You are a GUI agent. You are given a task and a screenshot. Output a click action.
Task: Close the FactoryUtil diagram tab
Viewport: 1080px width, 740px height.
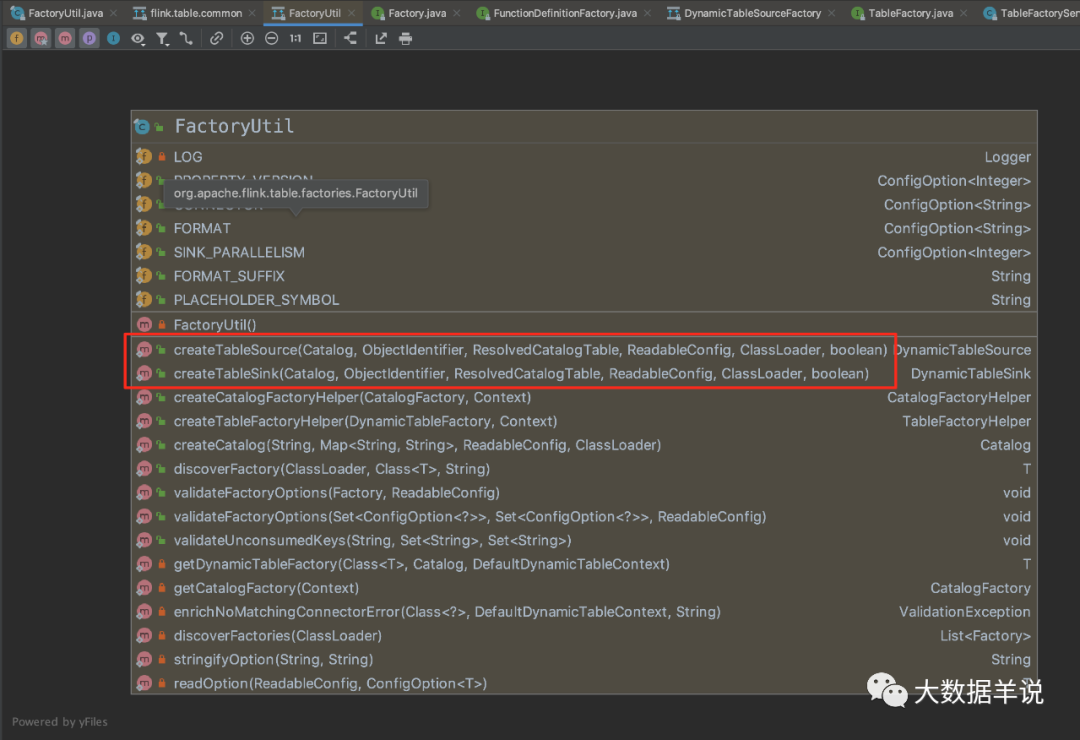[351, 13]
